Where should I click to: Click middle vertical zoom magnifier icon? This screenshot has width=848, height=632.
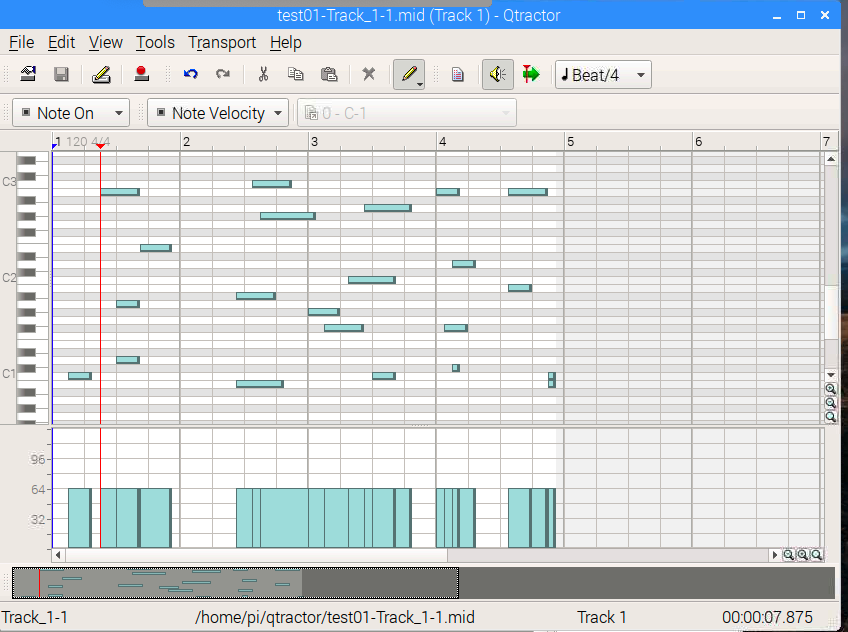[x=831, y=403]
